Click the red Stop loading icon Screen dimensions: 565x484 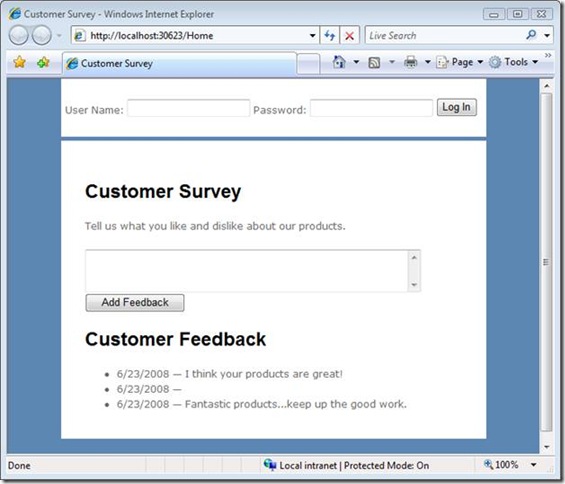tap(349, 35)
